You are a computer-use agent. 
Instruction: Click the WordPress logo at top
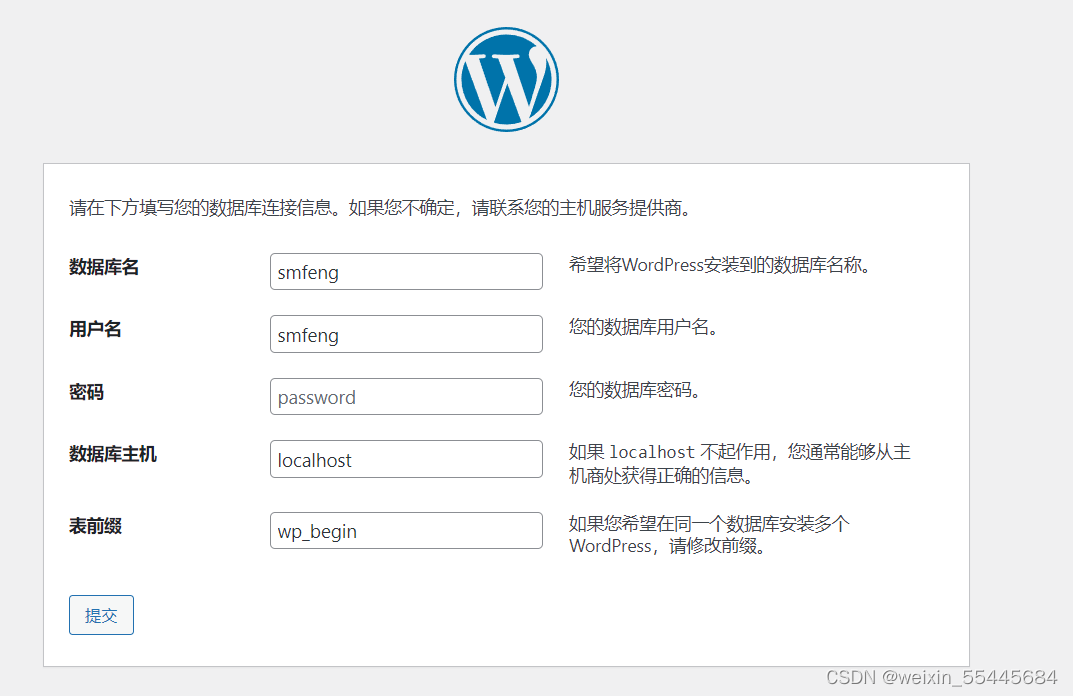coord(506,79)
